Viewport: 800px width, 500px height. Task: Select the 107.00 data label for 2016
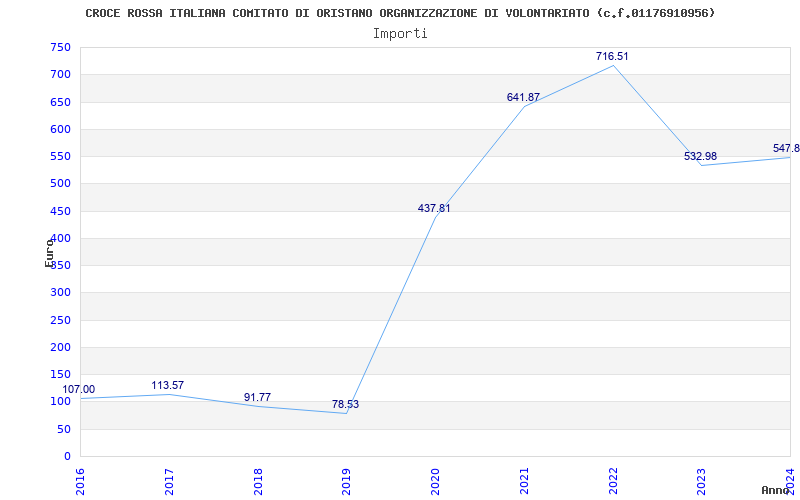[x=79, y=390]
